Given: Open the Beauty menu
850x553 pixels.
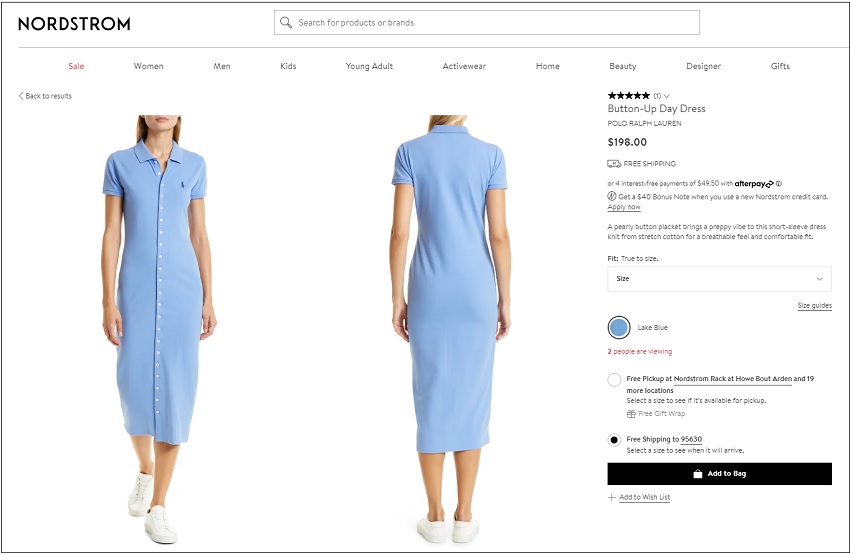Looking at the screenshot, I should point(623,66).
